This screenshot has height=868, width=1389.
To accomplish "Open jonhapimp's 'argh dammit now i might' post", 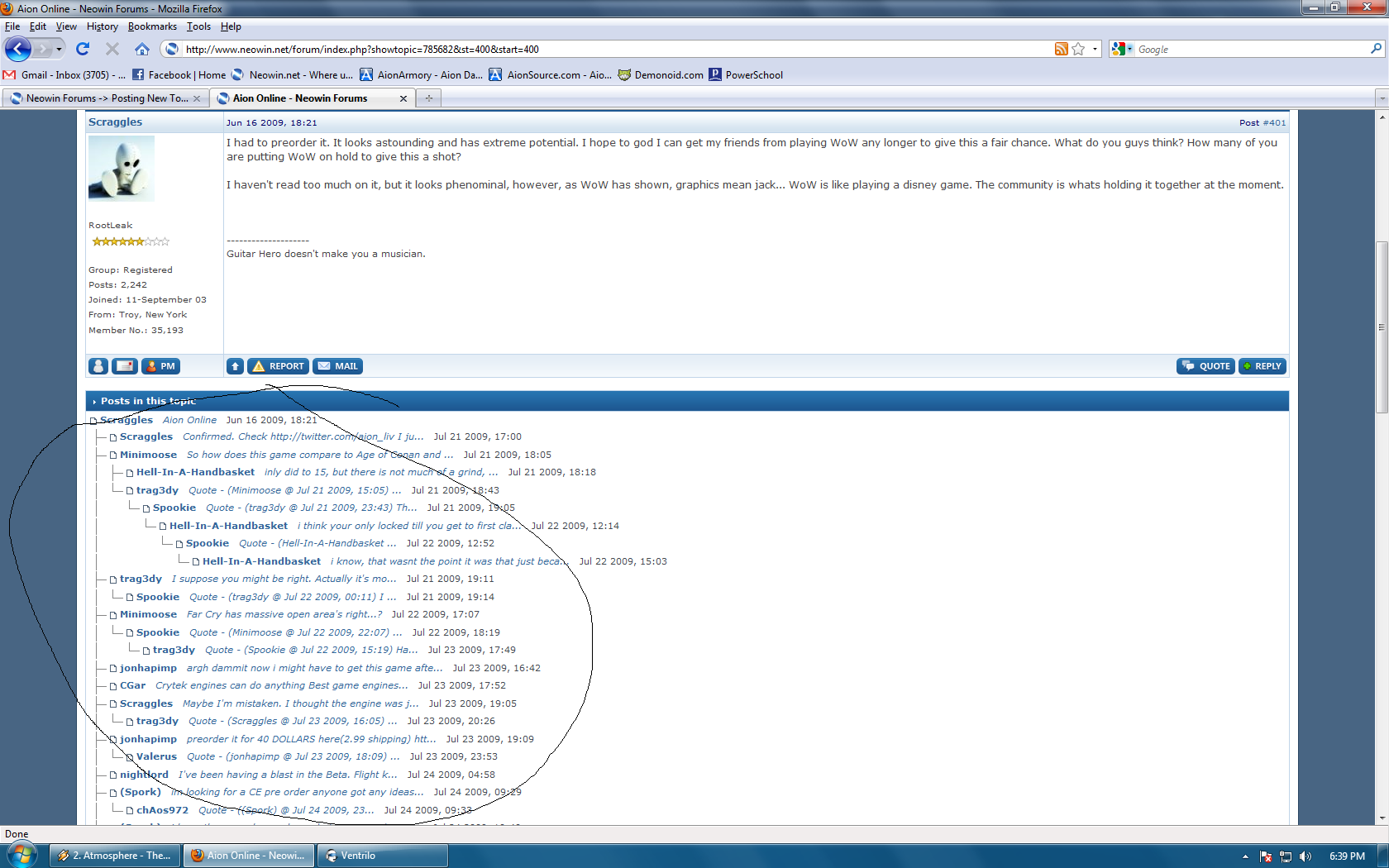I will (x=315, y=668).
